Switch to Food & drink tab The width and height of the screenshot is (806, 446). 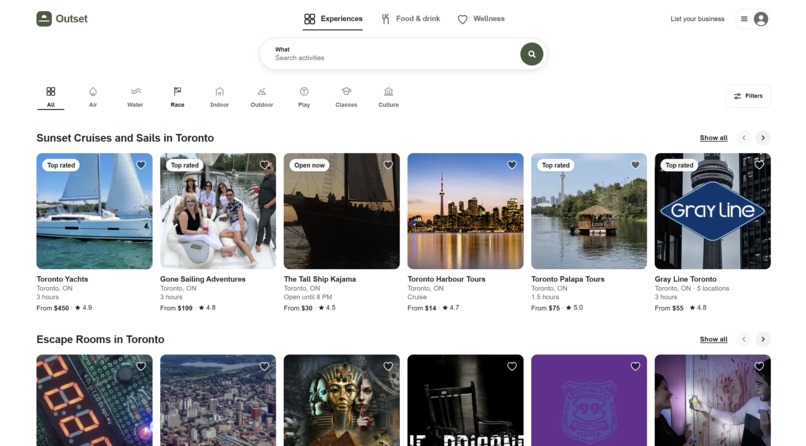tap(410, 19)
